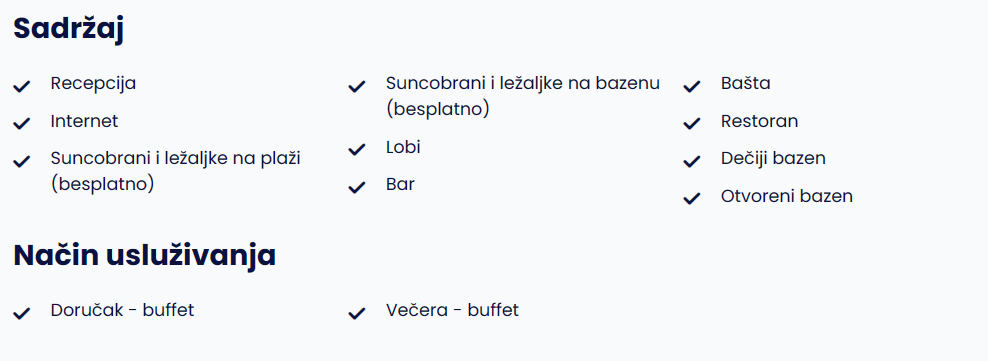Screen dimensions: 988x361
Task: Click the checkmark next to Restoran
Action: click(692, 123)
